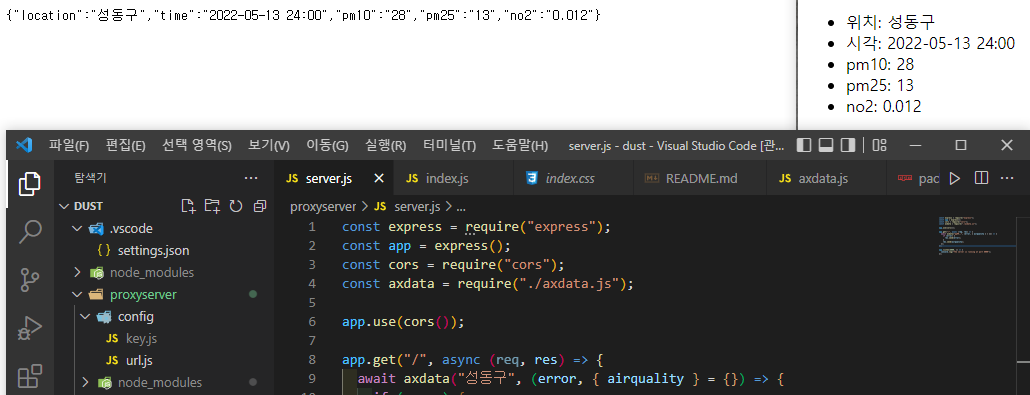Collapse all folders in the explorer
Viewport: 1030px width, 395px height.
coord(259,206)
